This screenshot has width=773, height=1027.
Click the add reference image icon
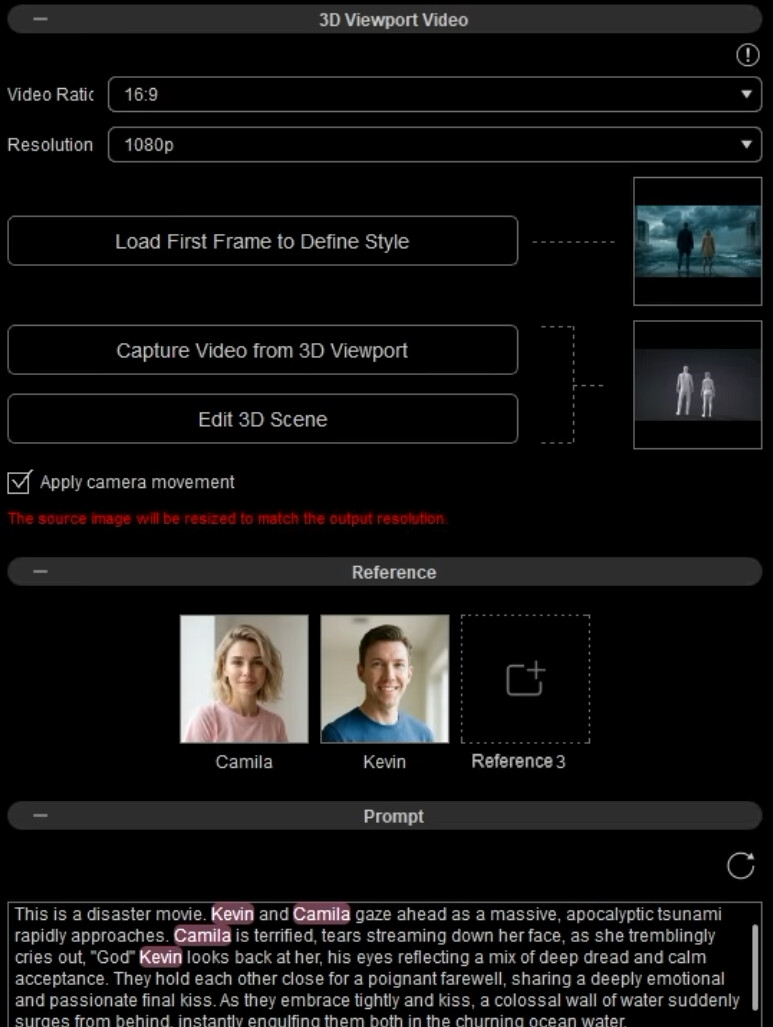525,679
